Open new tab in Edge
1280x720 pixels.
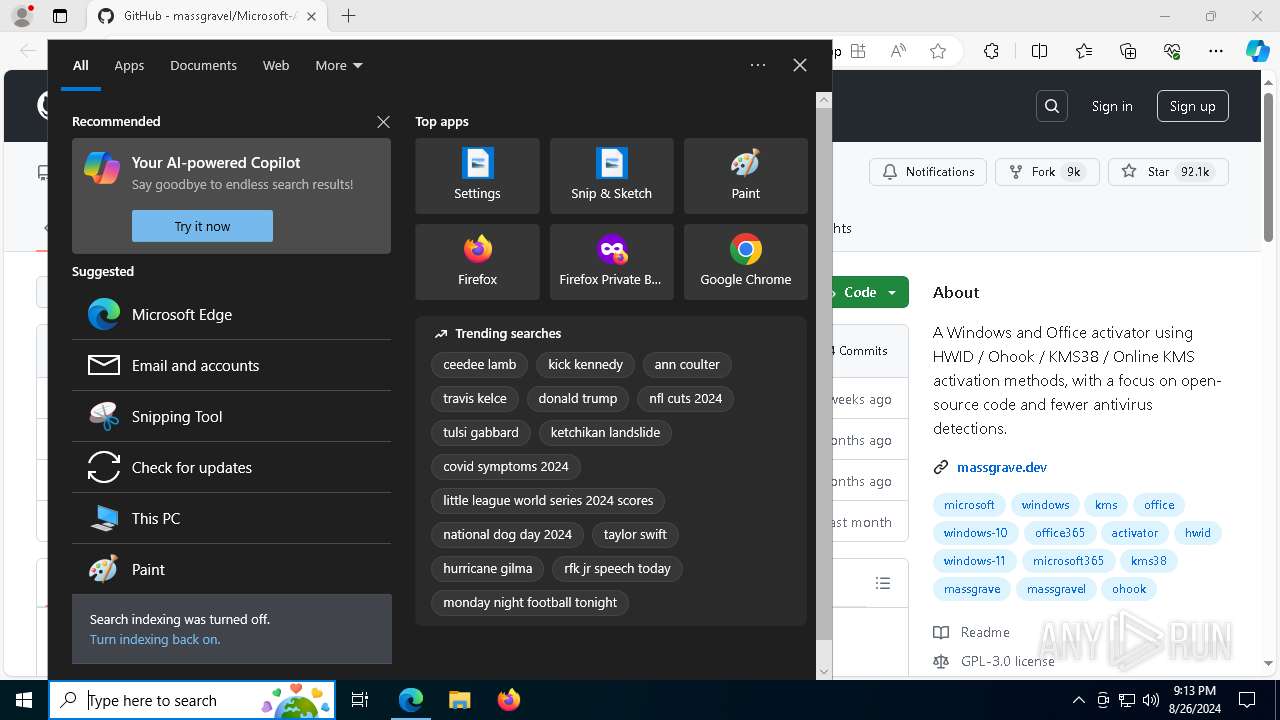coord(348,16)
